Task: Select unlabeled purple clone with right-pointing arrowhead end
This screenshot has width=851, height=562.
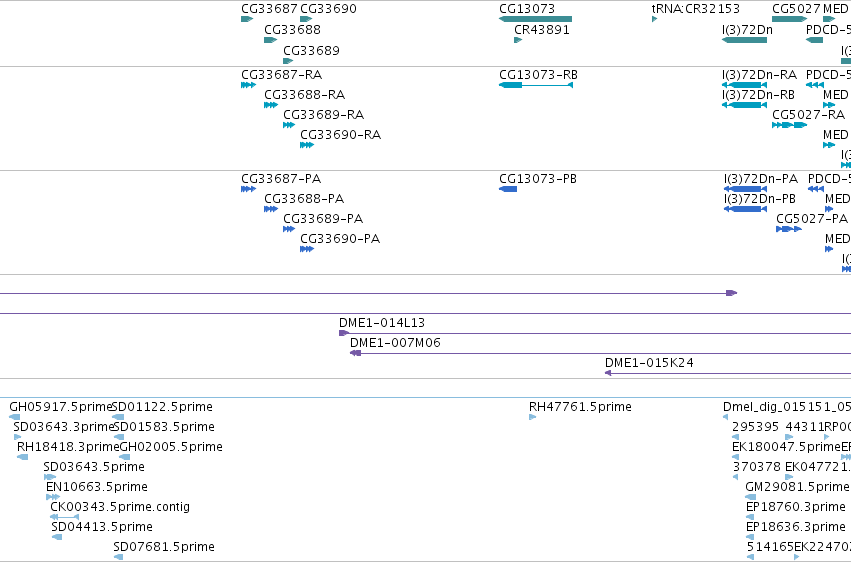Action: (x=369, y=293)
